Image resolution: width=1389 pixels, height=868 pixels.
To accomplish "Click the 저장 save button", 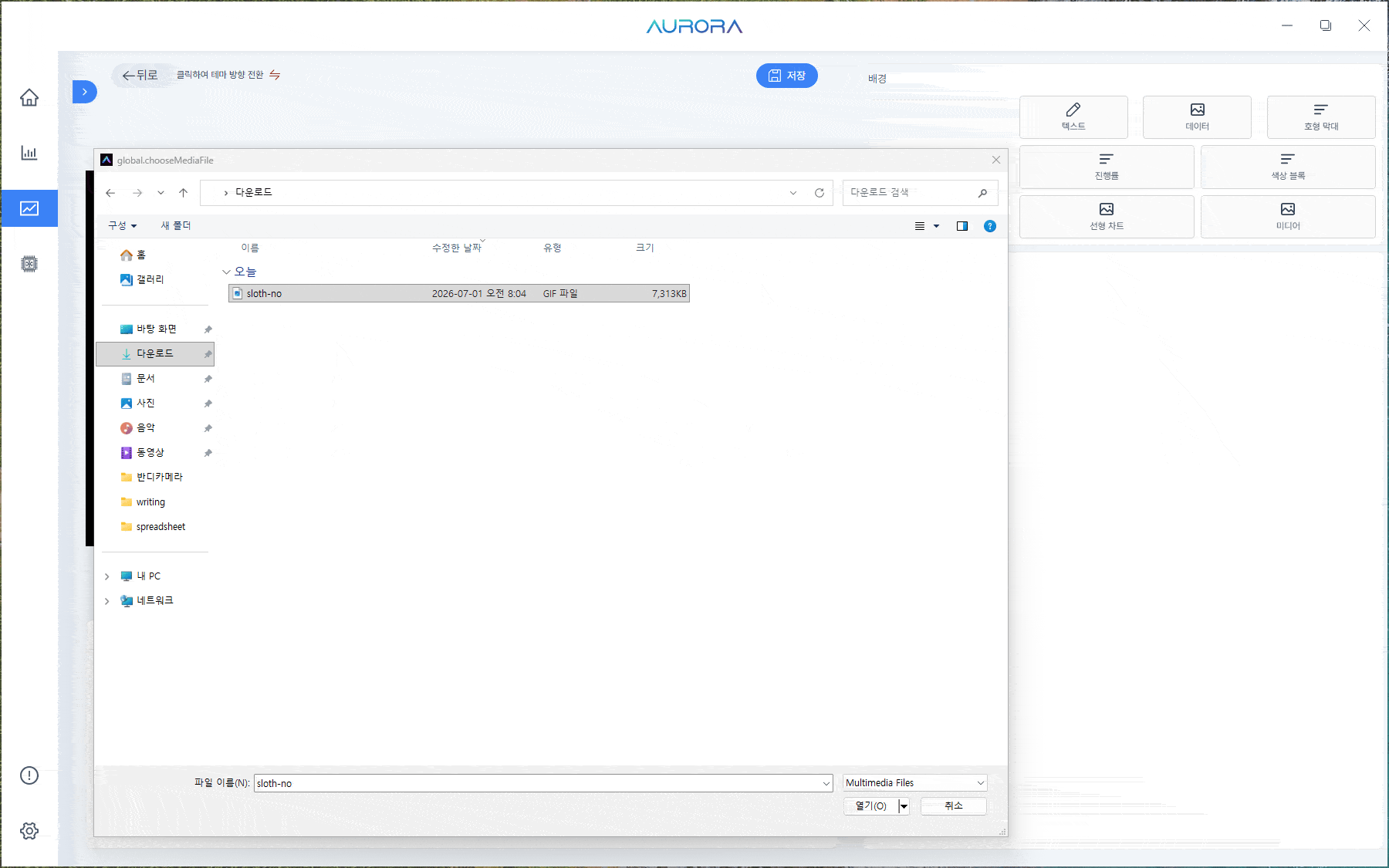I will point(787,76).
